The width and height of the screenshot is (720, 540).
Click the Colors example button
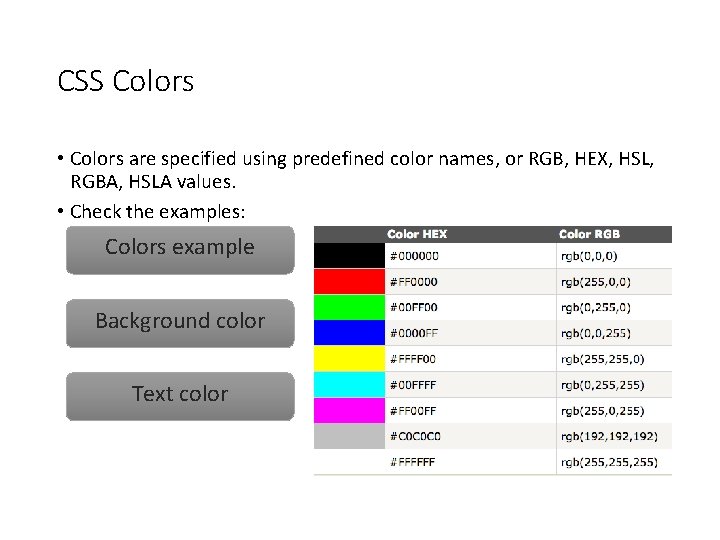click(x=180, y=248)
